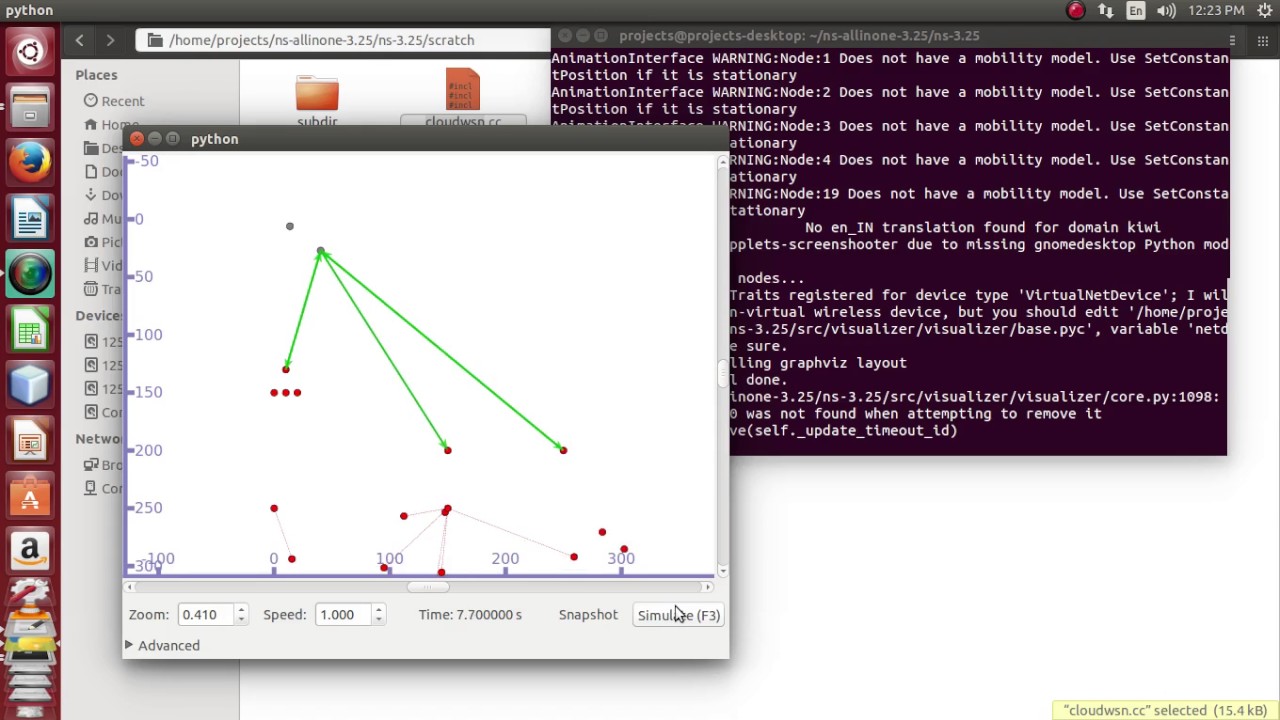Select the lone red node left of 250 row

coord(274,508)
